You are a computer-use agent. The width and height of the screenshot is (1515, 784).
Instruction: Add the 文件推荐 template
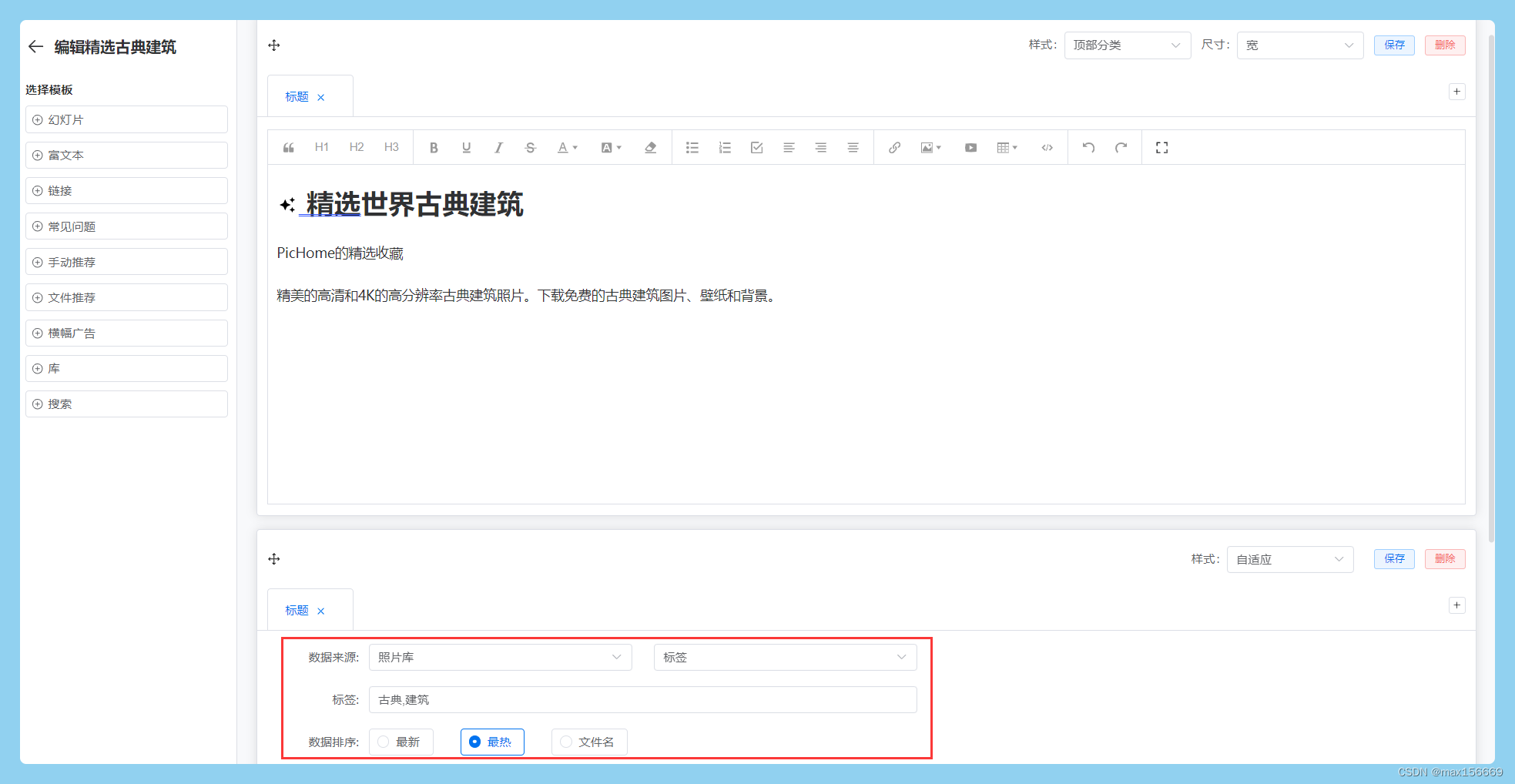[126, 297]
